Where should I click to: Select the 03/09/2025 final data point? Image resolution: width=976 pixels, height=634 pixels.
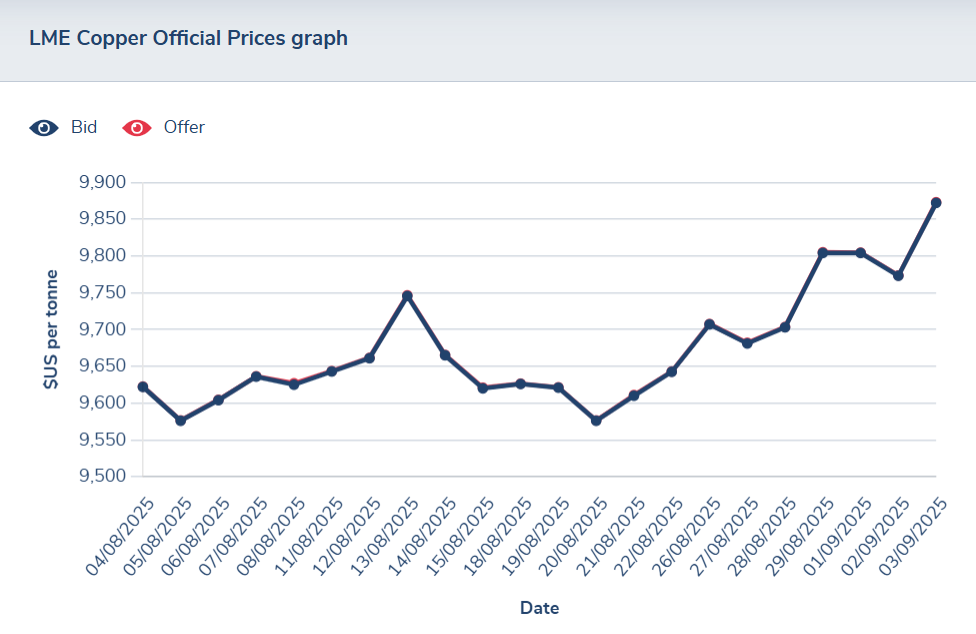coord(936,203)
